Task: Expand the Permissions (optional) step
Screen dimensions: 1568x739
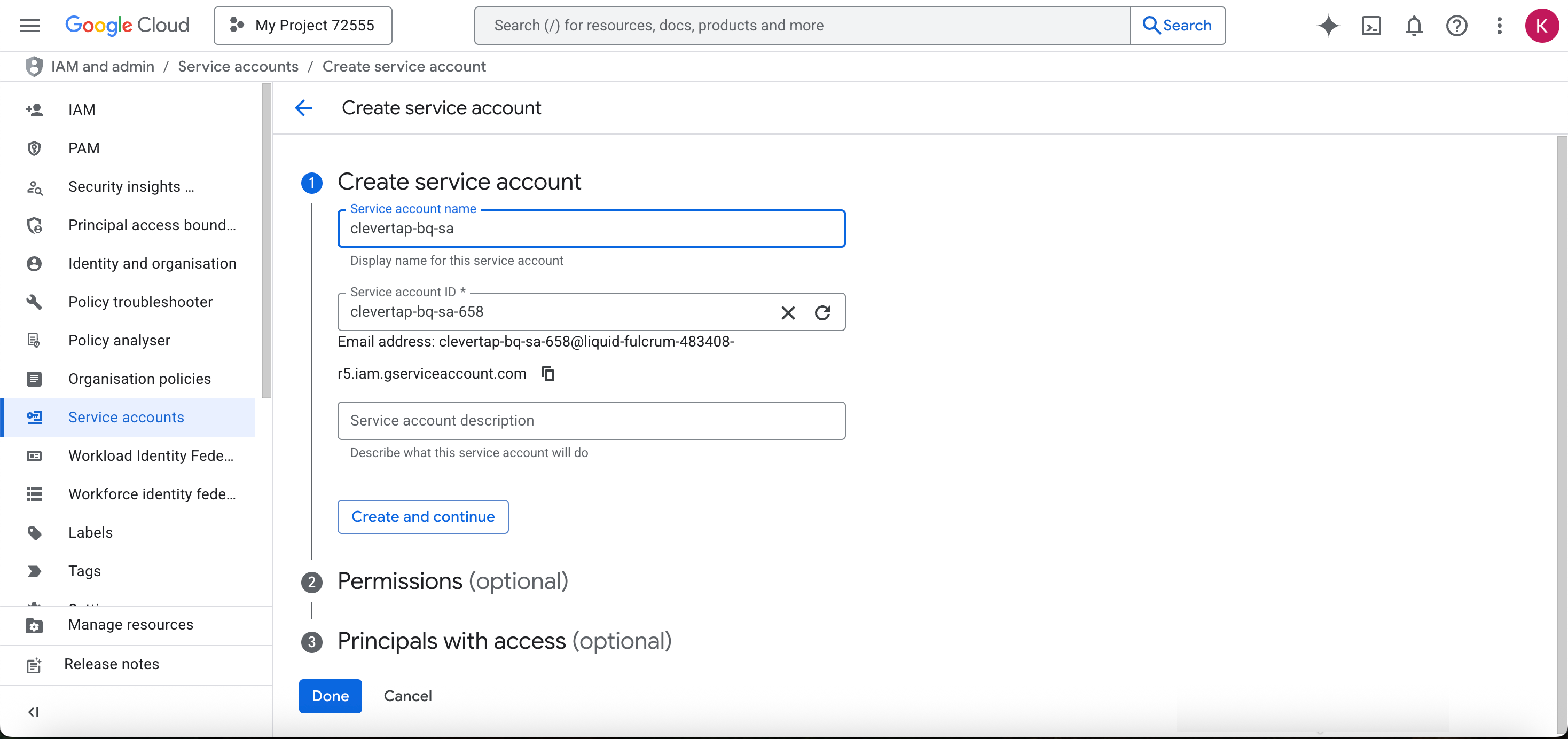Action: (x=452, y=581)
